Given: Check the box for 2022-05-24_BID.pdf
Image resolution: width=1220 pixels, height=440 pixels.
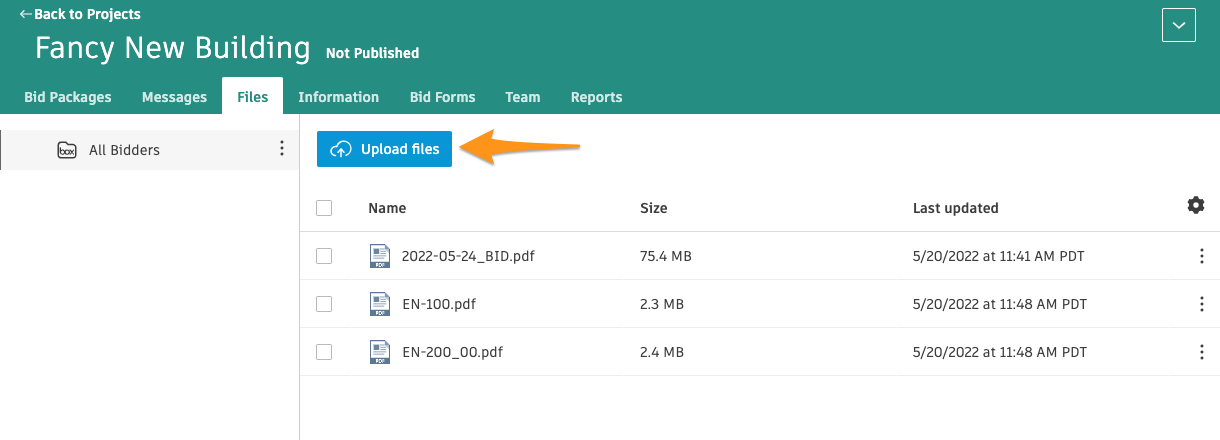Looking at the screenshot, I should click(324, 256).
